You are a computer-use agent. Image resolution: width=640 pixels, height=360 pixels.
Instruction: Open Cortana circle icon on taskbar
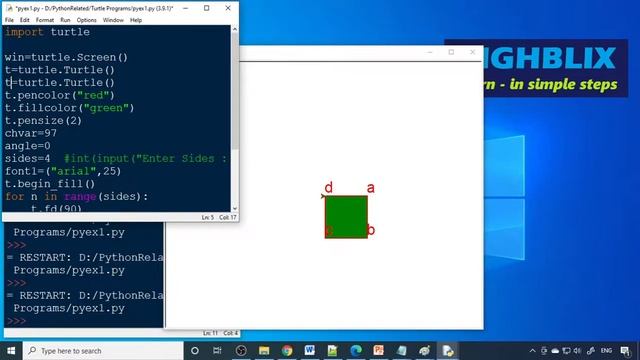click(x=195, y=351)
